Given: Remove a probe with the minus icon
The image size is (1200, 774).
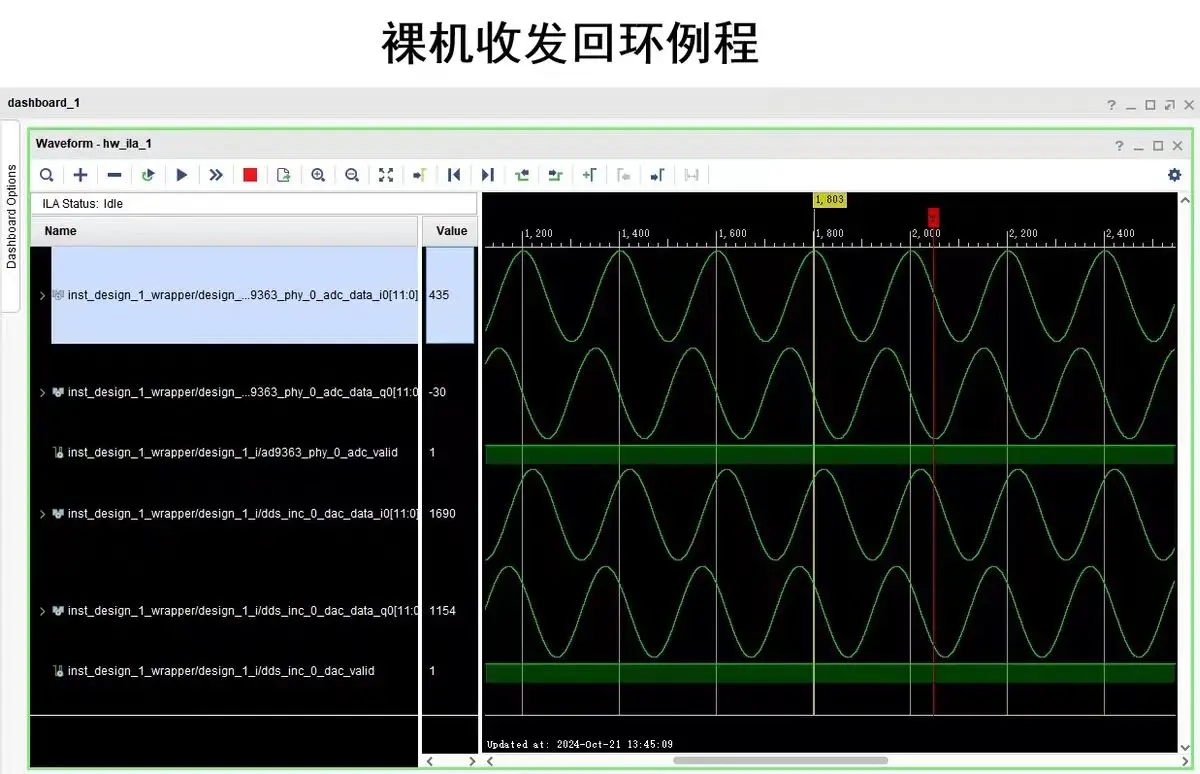Looking at the screenshot, I should [x=114, y=174].
